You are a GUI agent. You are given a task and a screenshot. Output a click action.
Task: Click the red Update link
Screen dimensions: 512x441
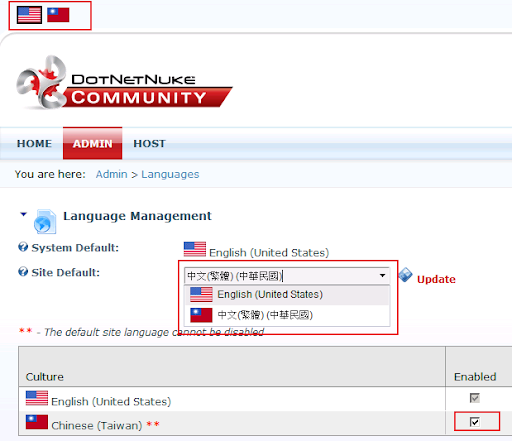tap(436, 279)
